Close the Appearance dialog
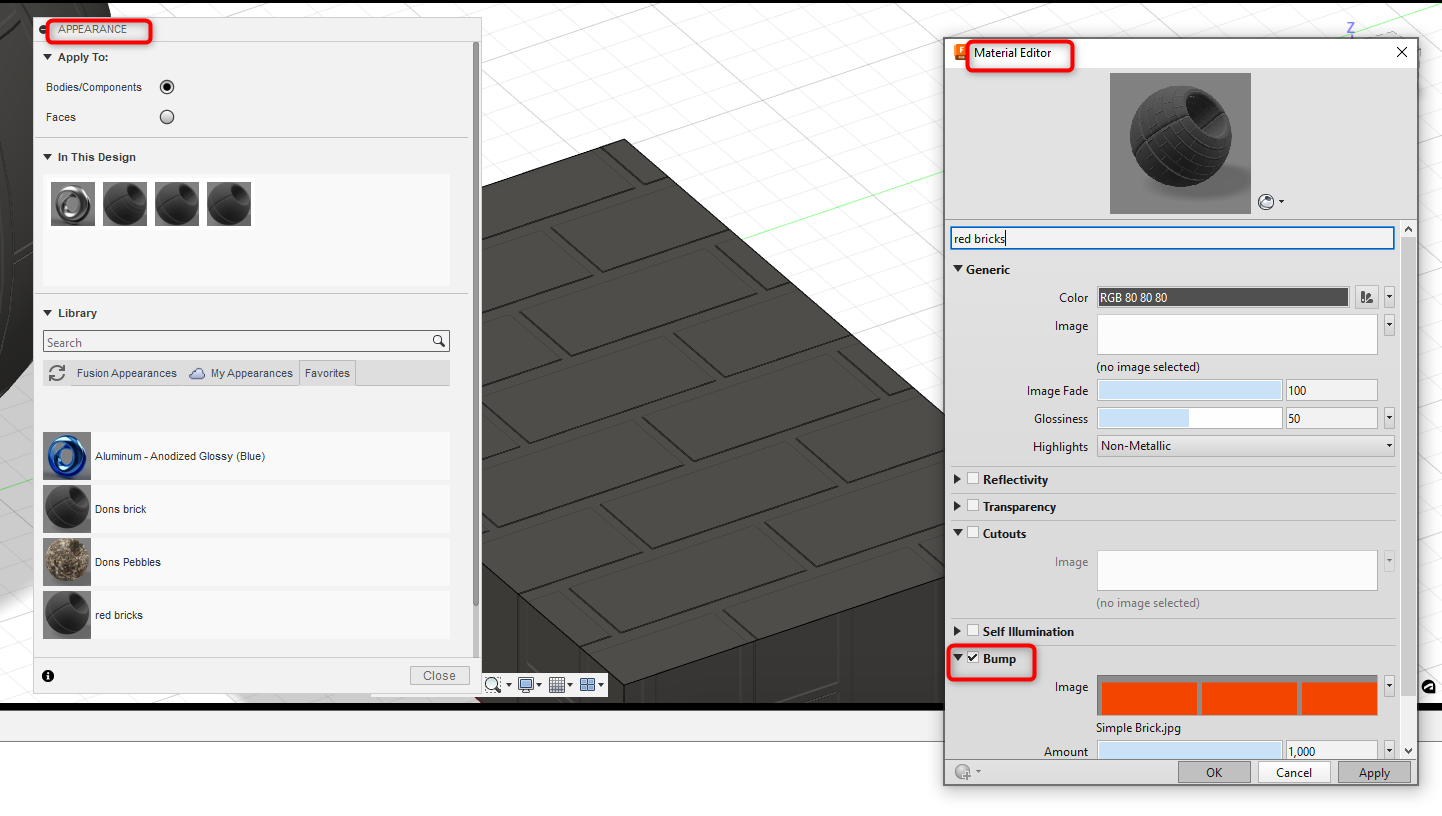This screenshot has width=1442, height=816. [439, 675]
